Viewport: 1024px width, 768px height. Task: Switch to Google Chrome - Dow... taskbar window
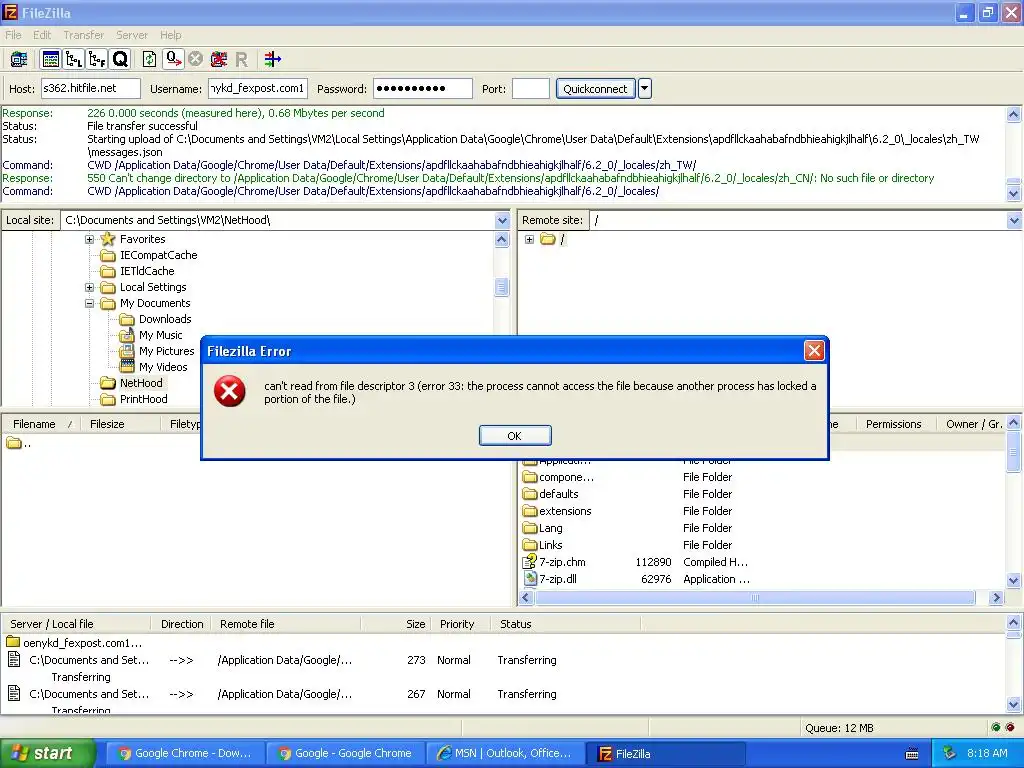click(184, 753)
